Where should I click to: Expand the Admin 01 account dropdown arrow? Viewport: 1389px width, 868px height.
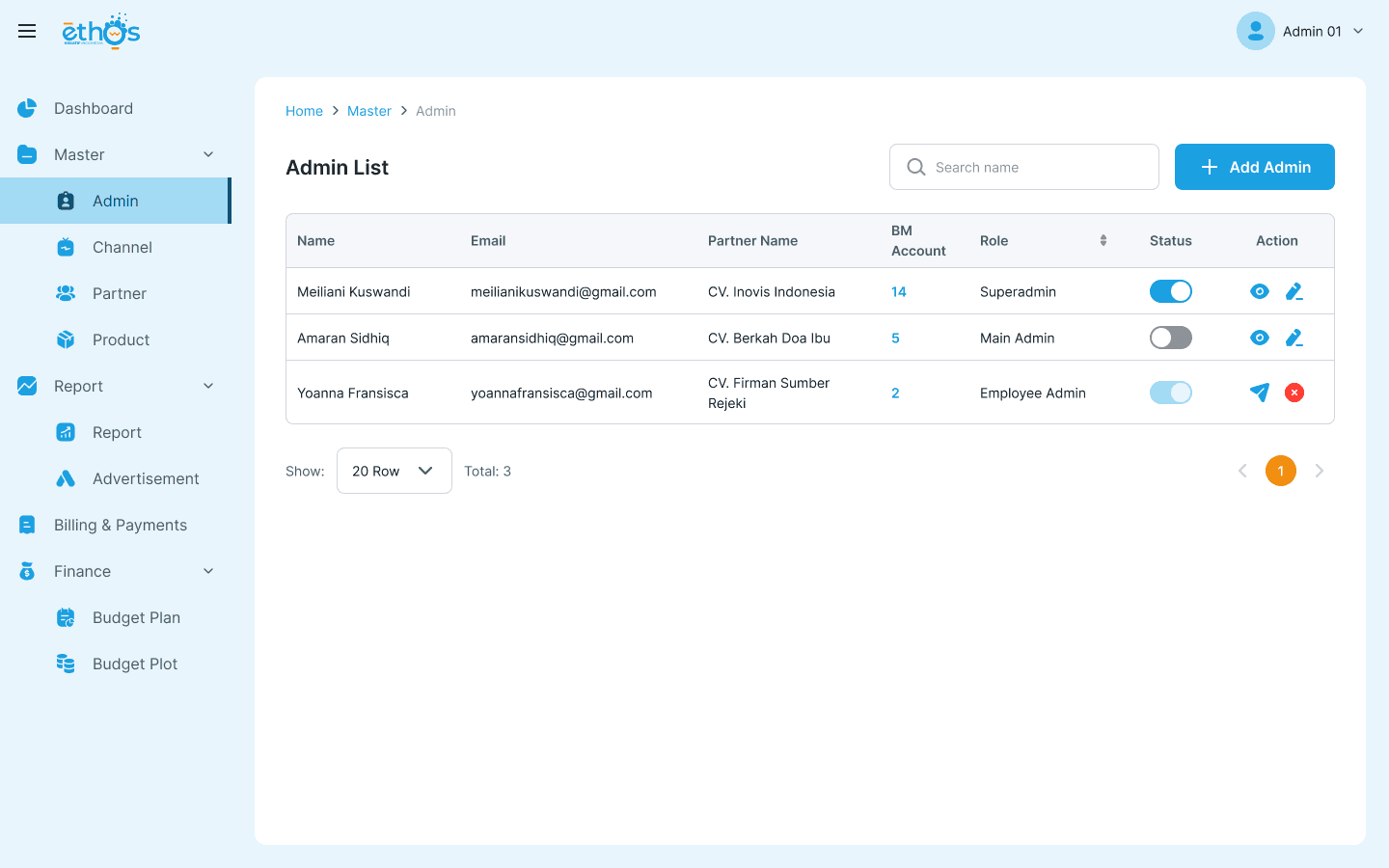click(1358, 31)
